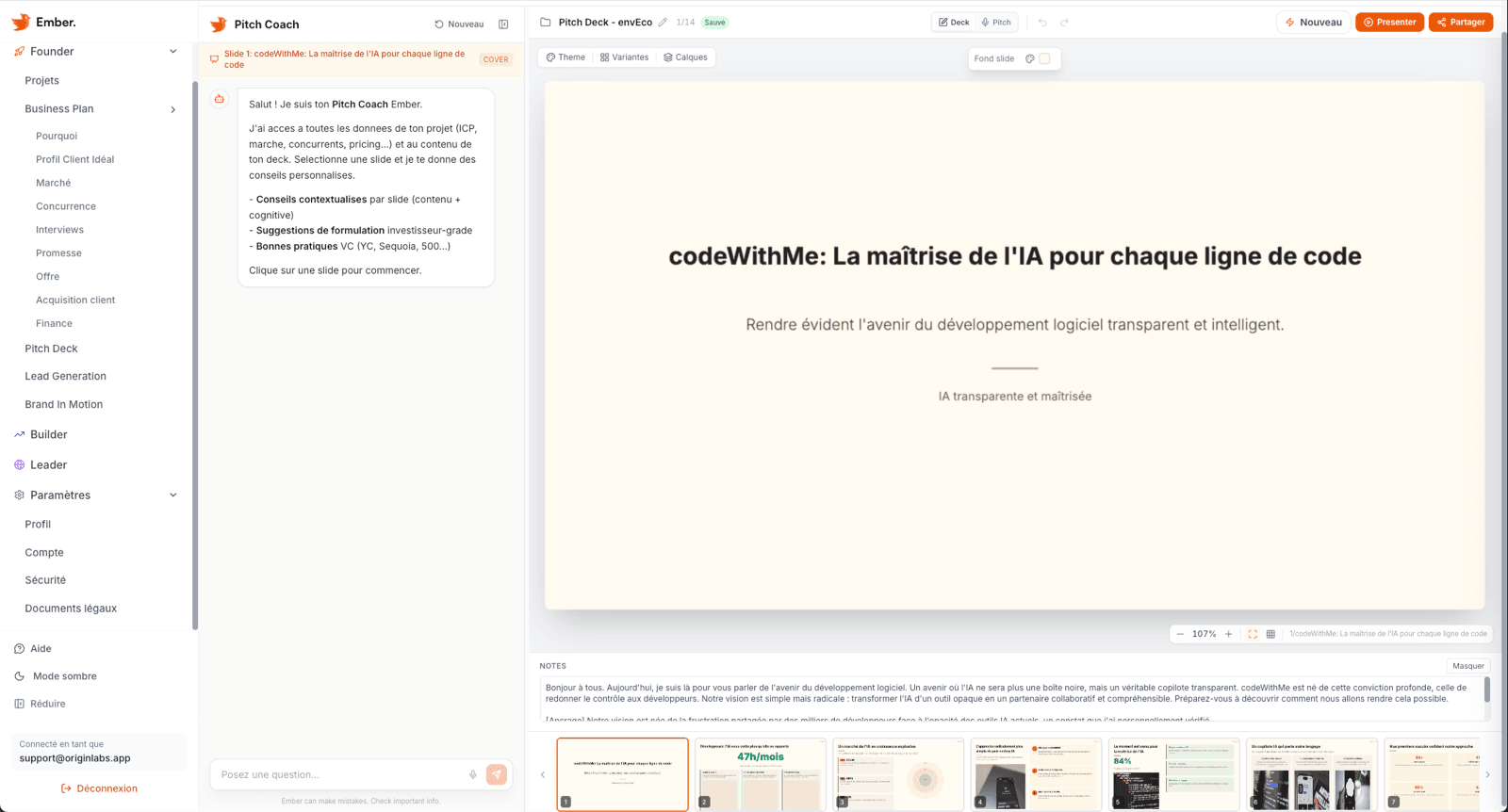The image size is (1508, 812).
Task: Click the folder icon beside Pitch Deck title
Action: coord(546,22)
